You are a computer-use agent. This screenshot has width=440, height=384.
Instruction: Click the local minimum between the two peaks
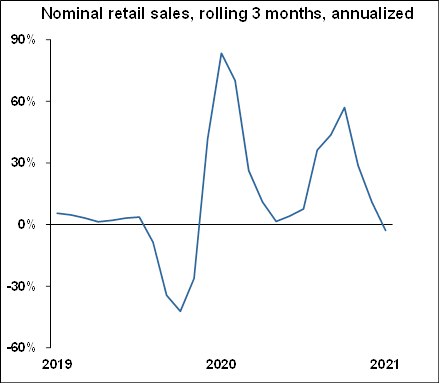point(276,221)
